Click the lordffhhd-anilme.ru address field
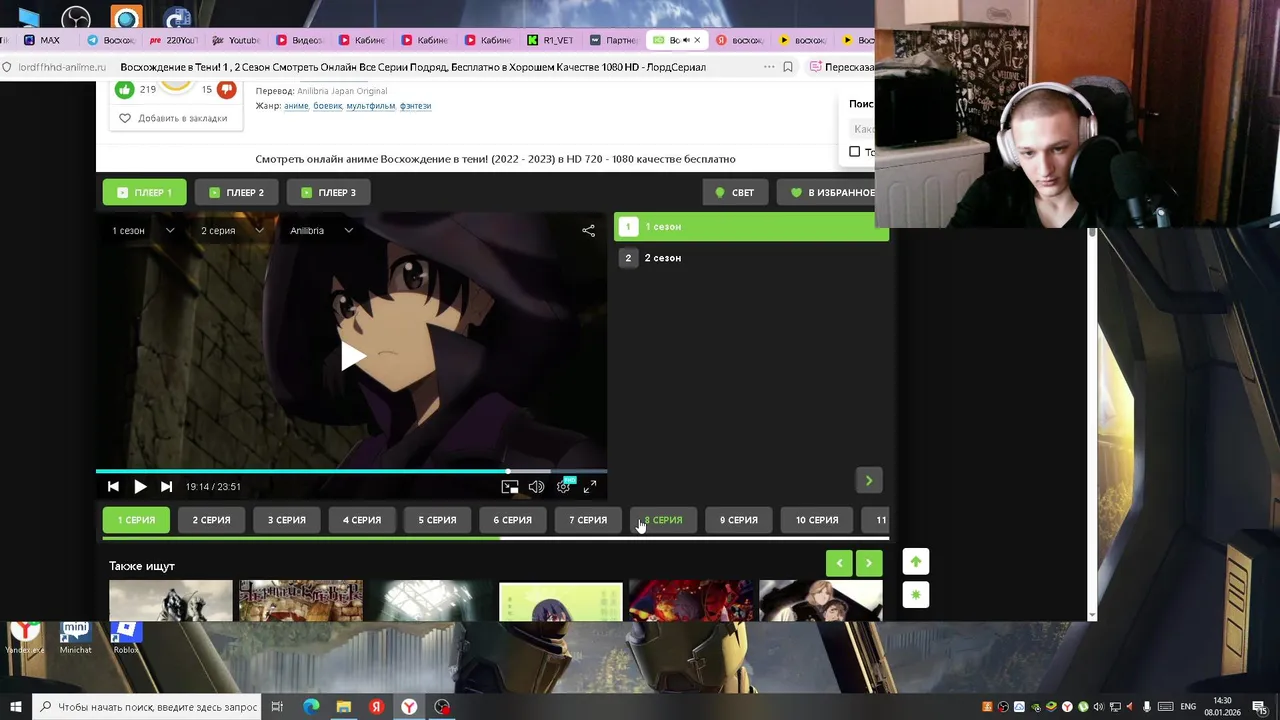1280x720 pixels. click(61, 67)
